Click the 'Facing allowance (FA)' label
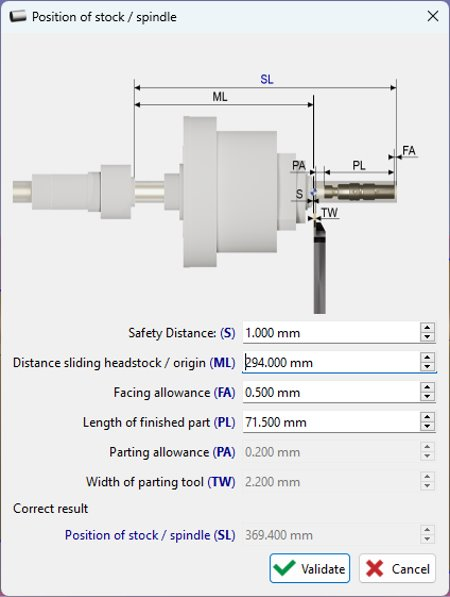Image resolution: width=450 pixels, height=597 pixels. click(x=174, y=393)
